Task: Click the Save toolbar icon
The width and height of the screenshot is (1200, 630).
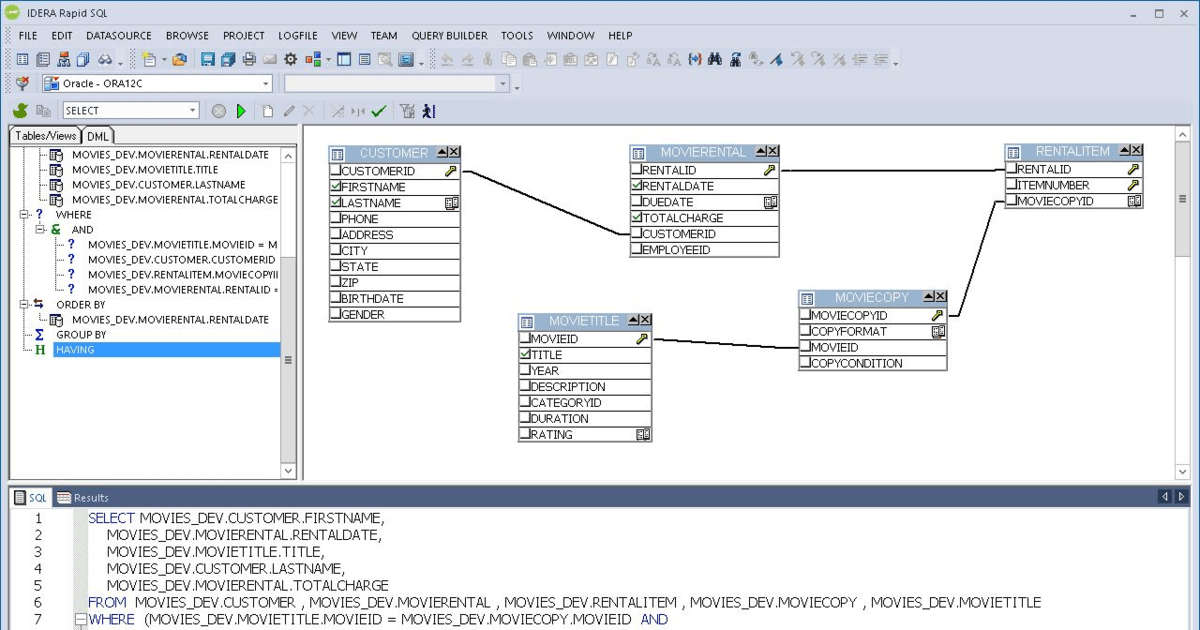Action: 208,59
